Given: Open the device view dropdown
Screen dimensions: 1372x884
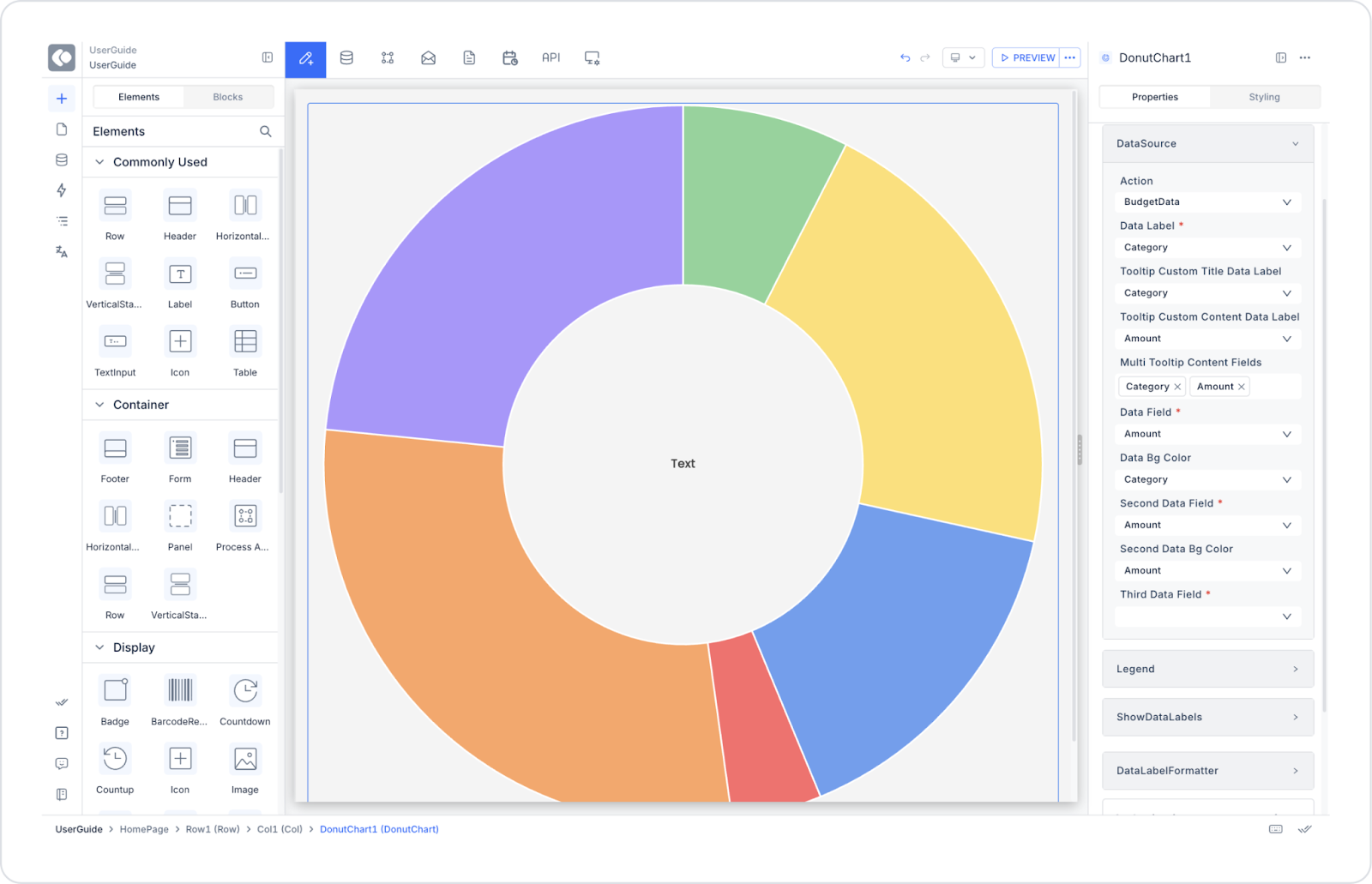Looking at the screenshot, I should [963, 57].
